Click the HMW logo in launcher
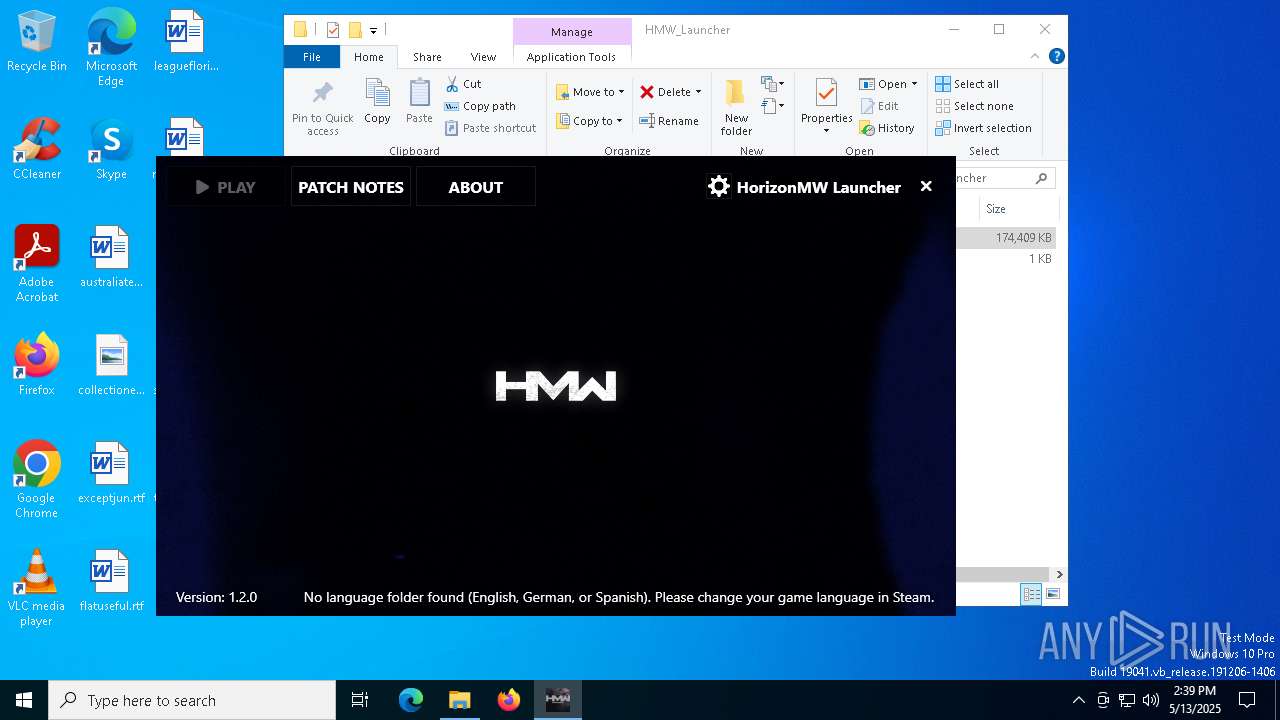The image size is (1280, 720). [x=556, y=386]
